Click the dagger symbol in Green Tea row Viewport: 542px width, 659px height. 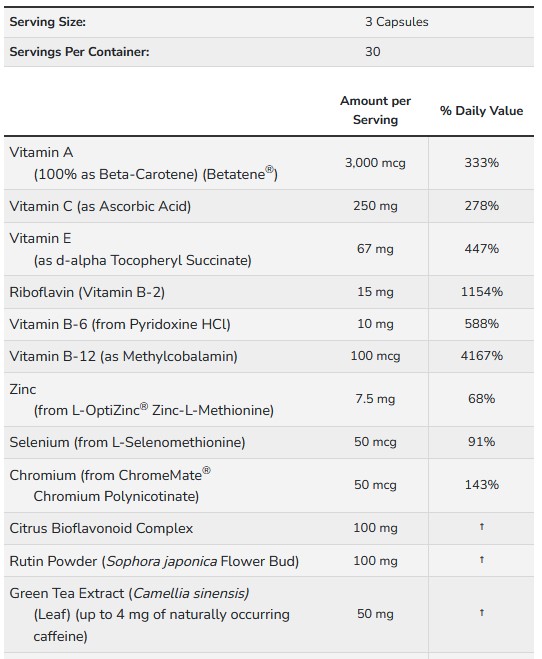click(x=481, y=612)
